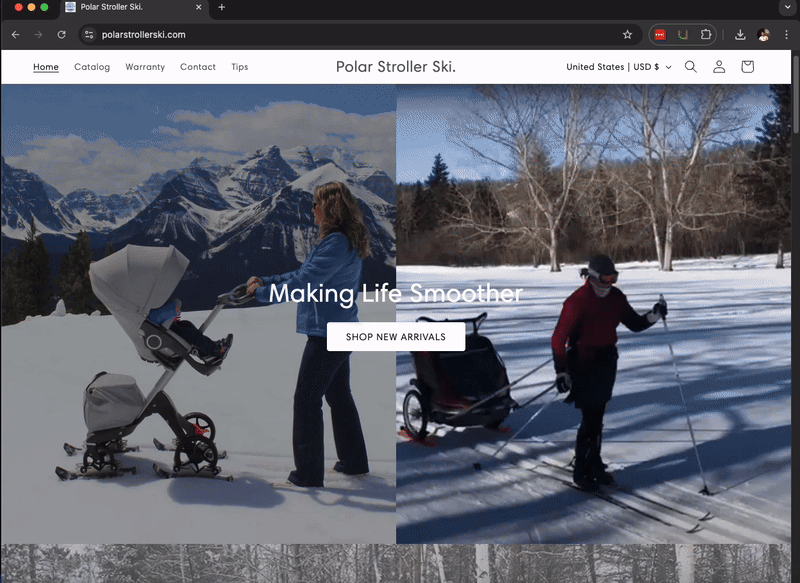Viewport: 800px width, 583px height.
Task: Click the SHOP NEW ARRIVALS button
Action: (x=395, y=337)
